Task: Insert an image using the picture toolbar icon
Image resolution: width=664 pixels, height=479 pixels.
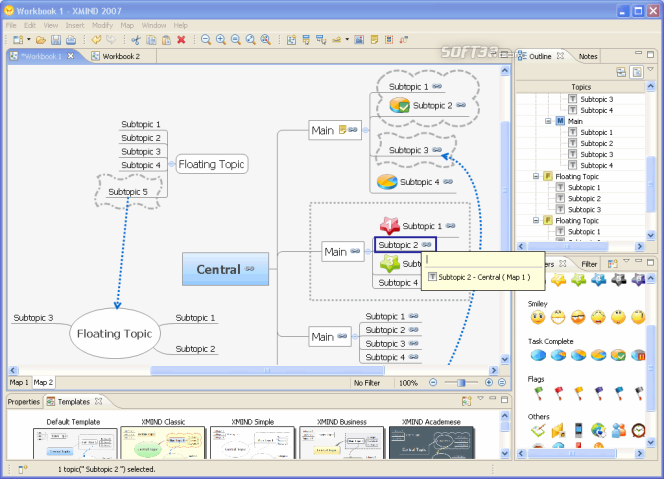Action: click(359, 40)
